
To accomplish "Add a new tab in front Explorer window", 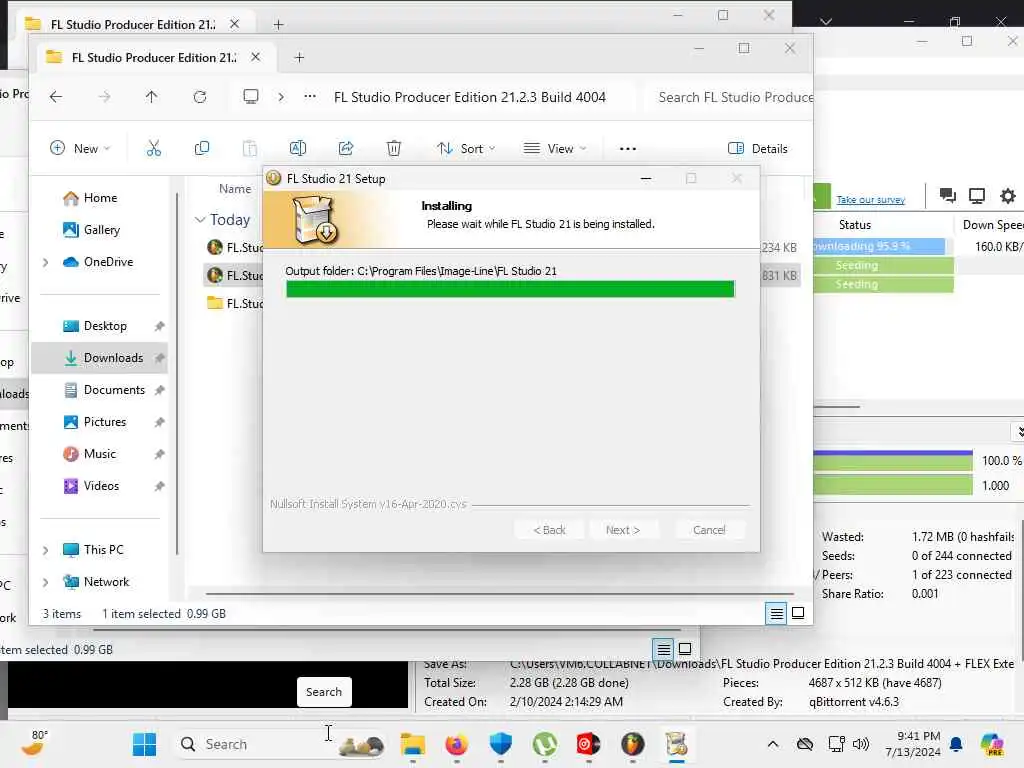I will pyautogui.click(x=299, y=57).
